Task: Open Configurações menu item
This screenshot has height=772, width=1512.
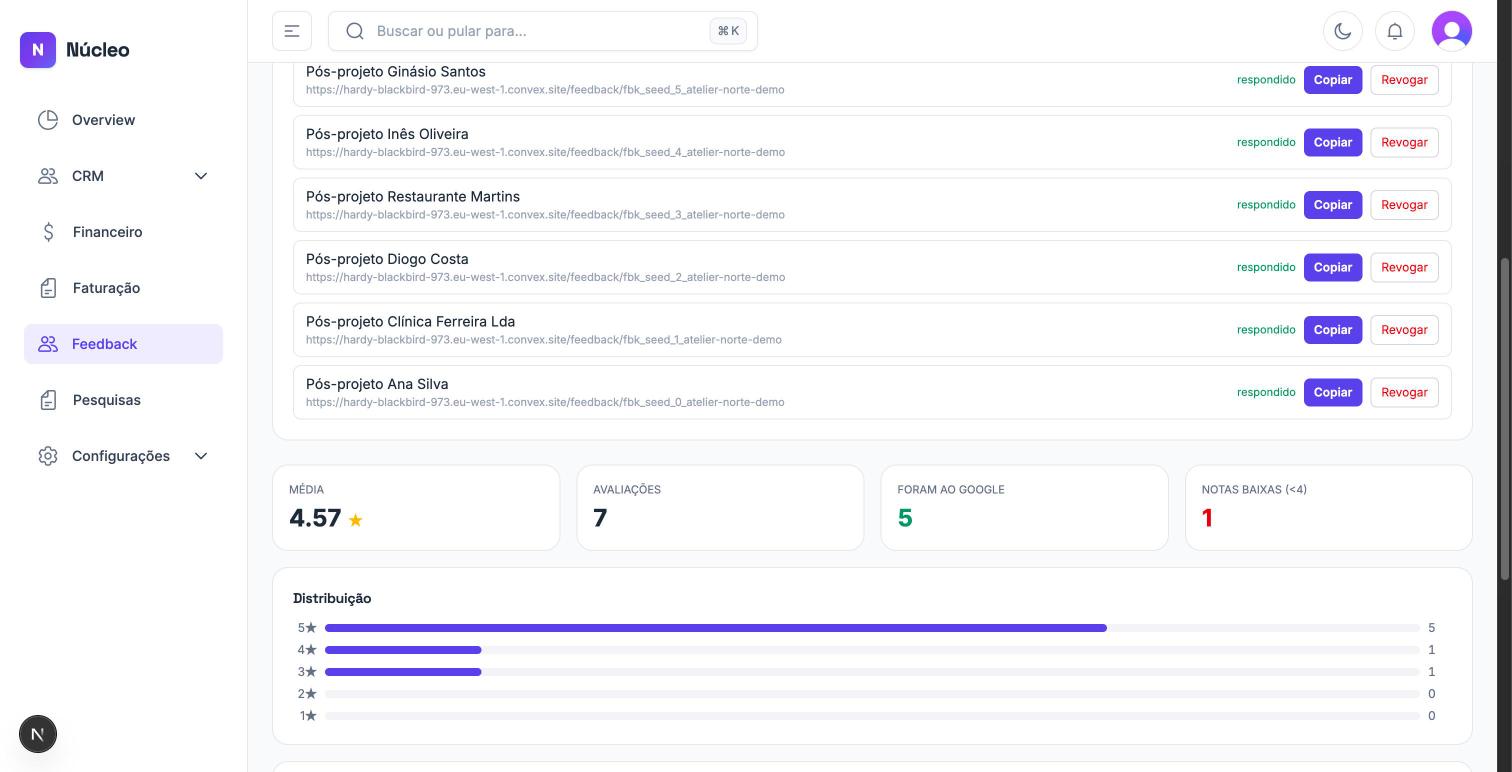Action: pos(123,456)
